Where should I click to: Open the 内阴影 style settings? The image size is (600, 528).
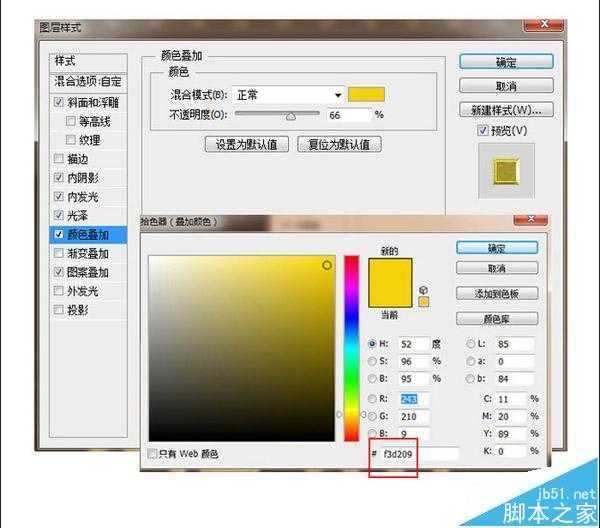[x=83, y=178]
